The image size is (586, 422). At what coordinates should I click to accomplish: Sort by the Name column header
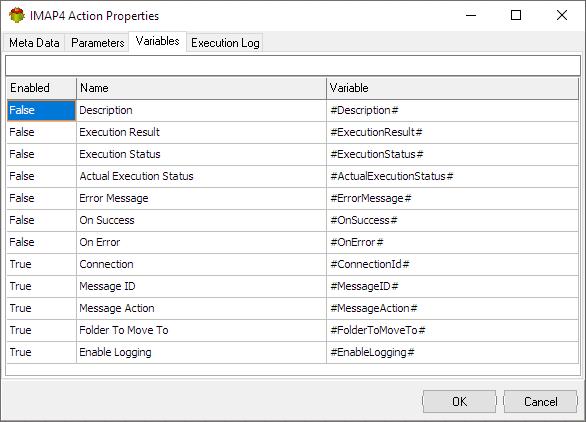[x=201, y=88]
